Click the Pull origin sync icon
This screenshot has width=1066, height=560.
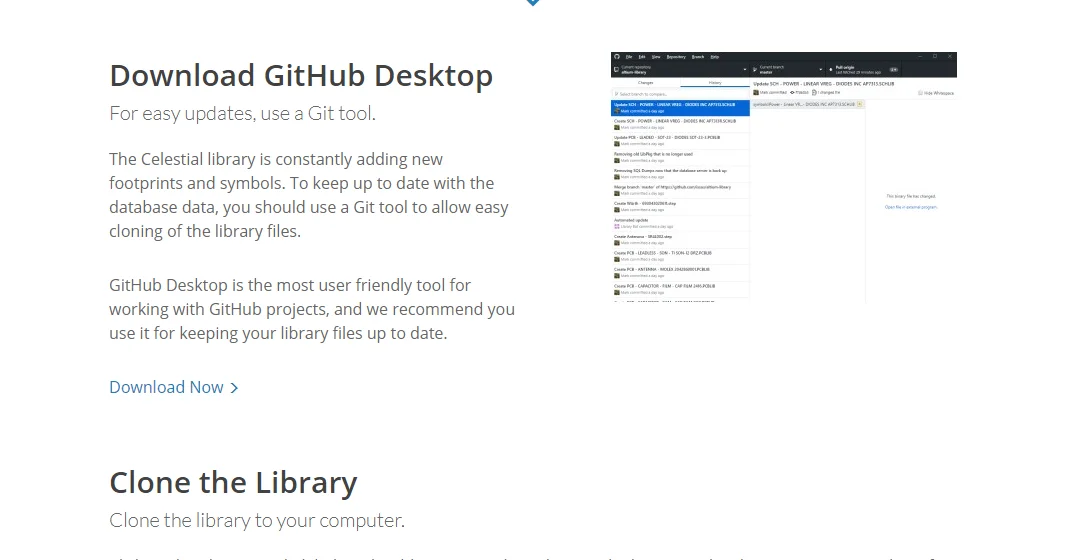coord(830,69)
